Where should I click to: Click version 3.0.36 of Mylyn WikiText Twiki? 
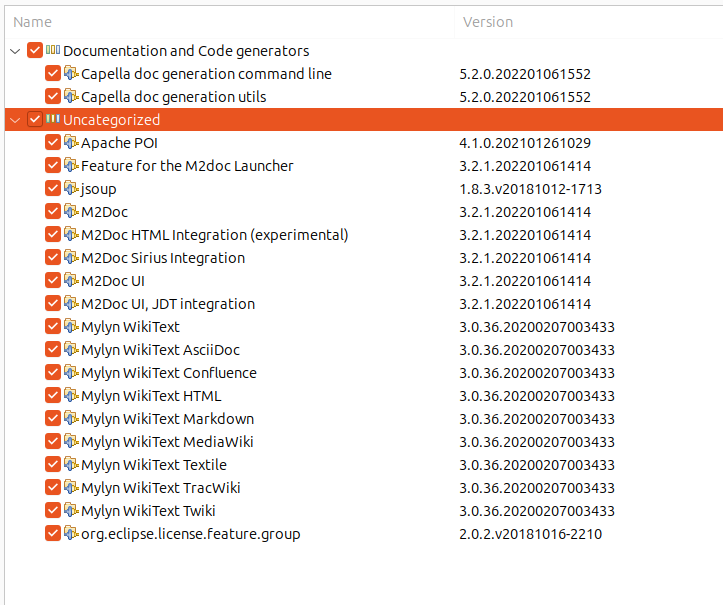pyautogui.click(x=536, y=511)
